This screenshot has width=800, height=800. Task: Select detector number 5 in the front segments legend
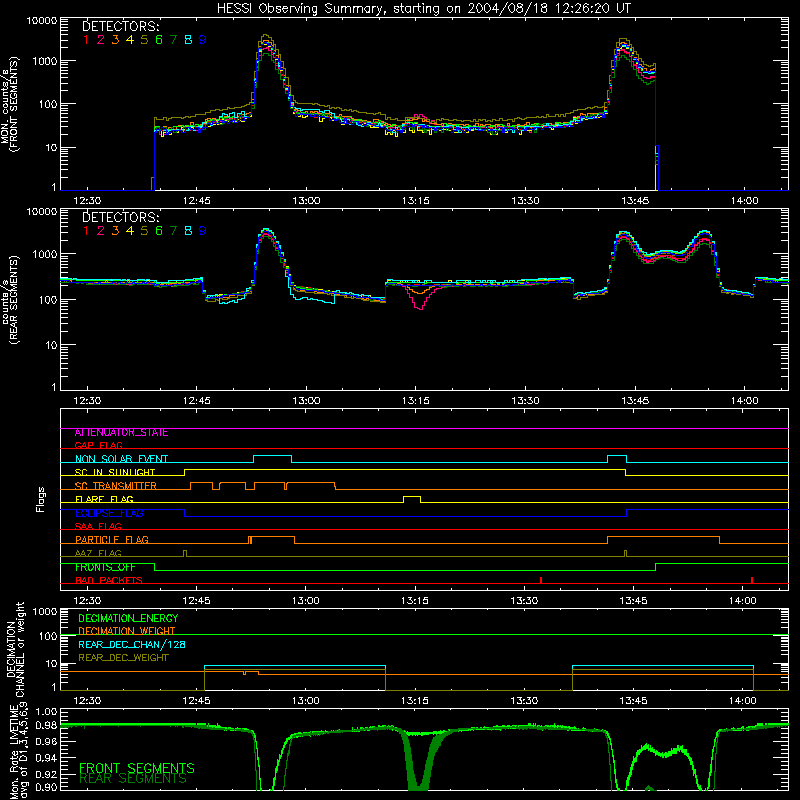144,40
